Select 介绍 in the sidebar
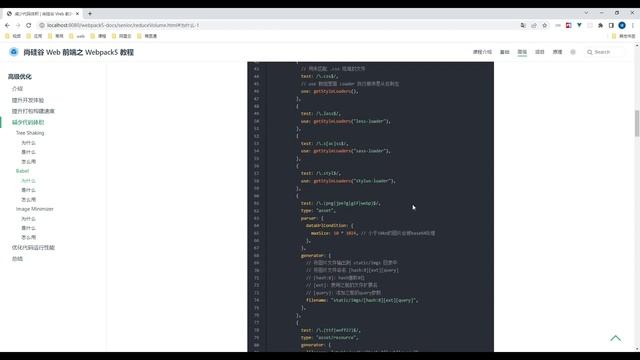The width and height of the screenshot is (640, 360). coord(17,89)
